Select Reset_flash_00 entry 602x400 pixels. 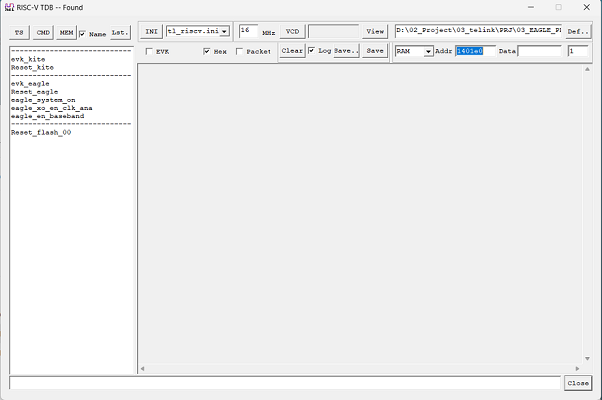point(41,132)
